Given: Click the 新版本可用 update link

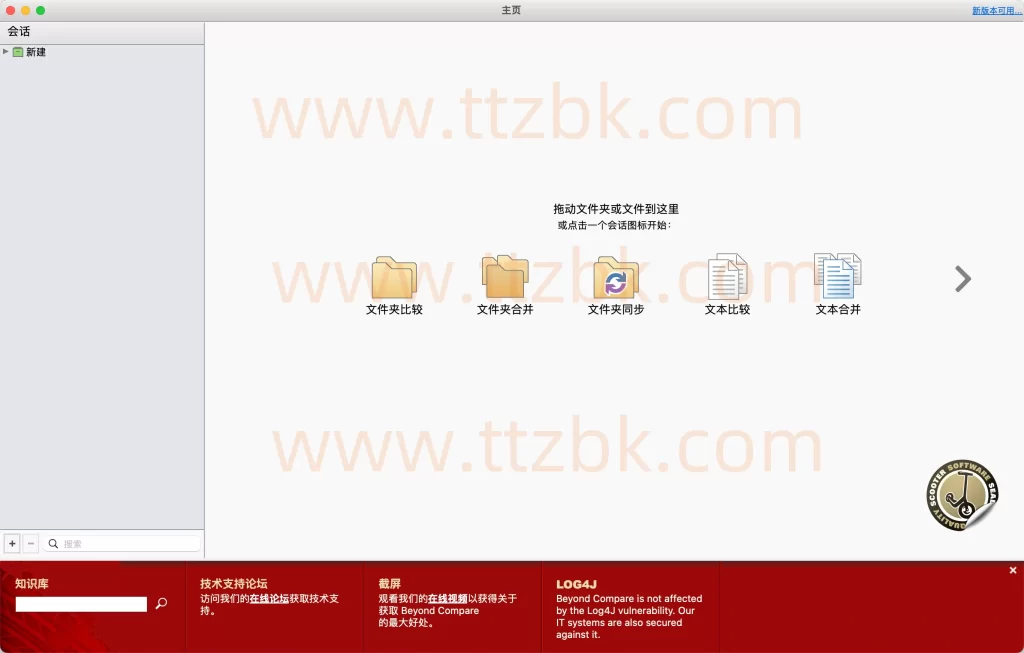Looking at the screenshot, I should pos(996,10).
